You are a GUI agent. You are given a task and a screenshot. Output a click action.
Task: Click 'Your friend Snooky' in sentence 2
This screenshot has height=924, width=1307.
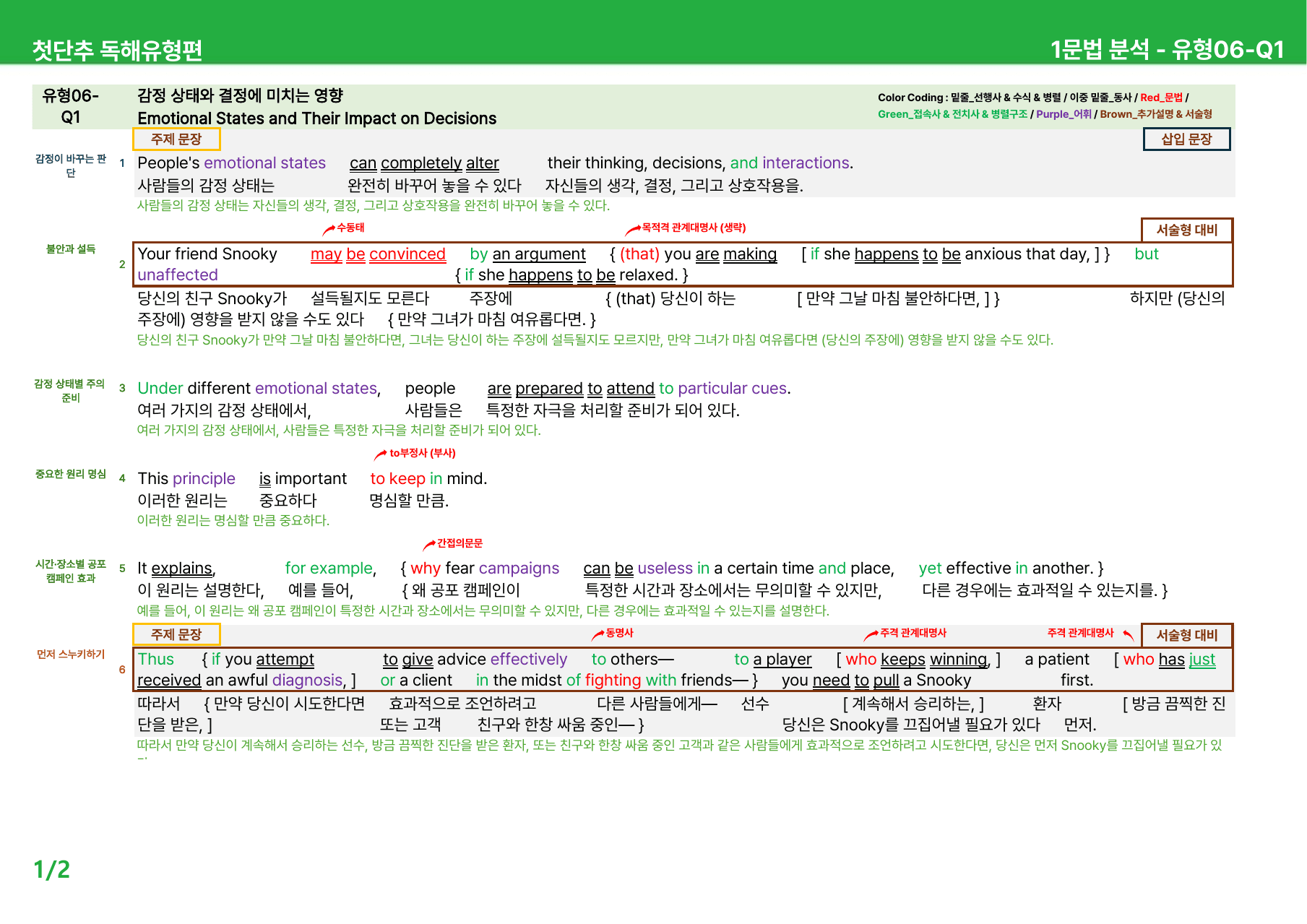[x=207, y=254]
